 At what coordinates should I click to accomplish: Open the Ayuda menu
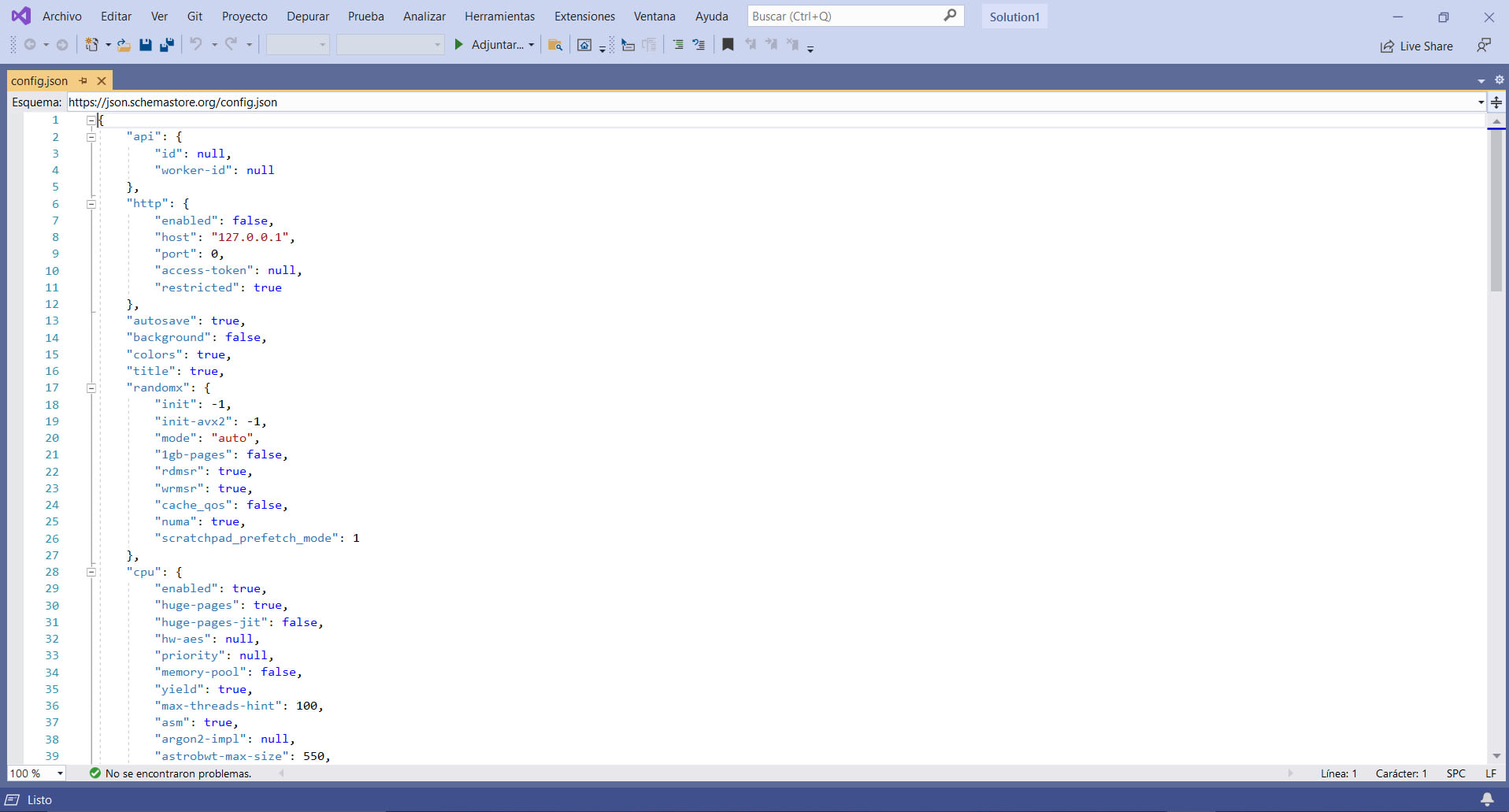[711, 16]
